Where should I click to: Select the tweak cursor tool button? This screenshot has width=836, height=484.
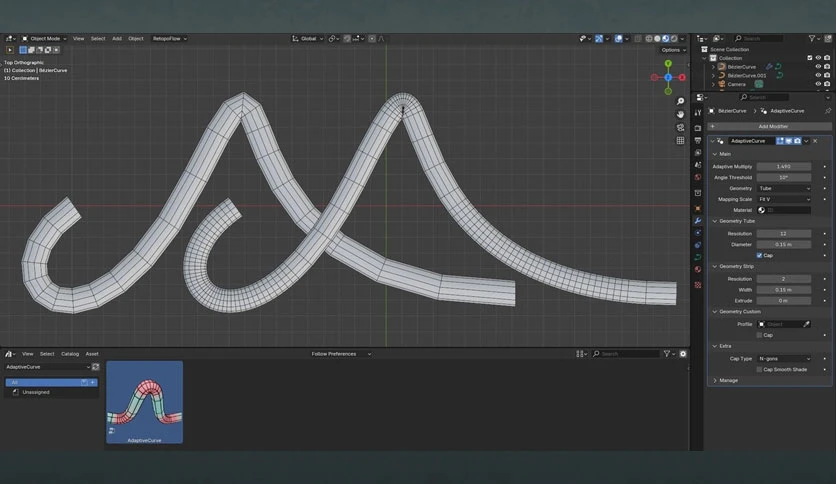(x=10, y=50)
